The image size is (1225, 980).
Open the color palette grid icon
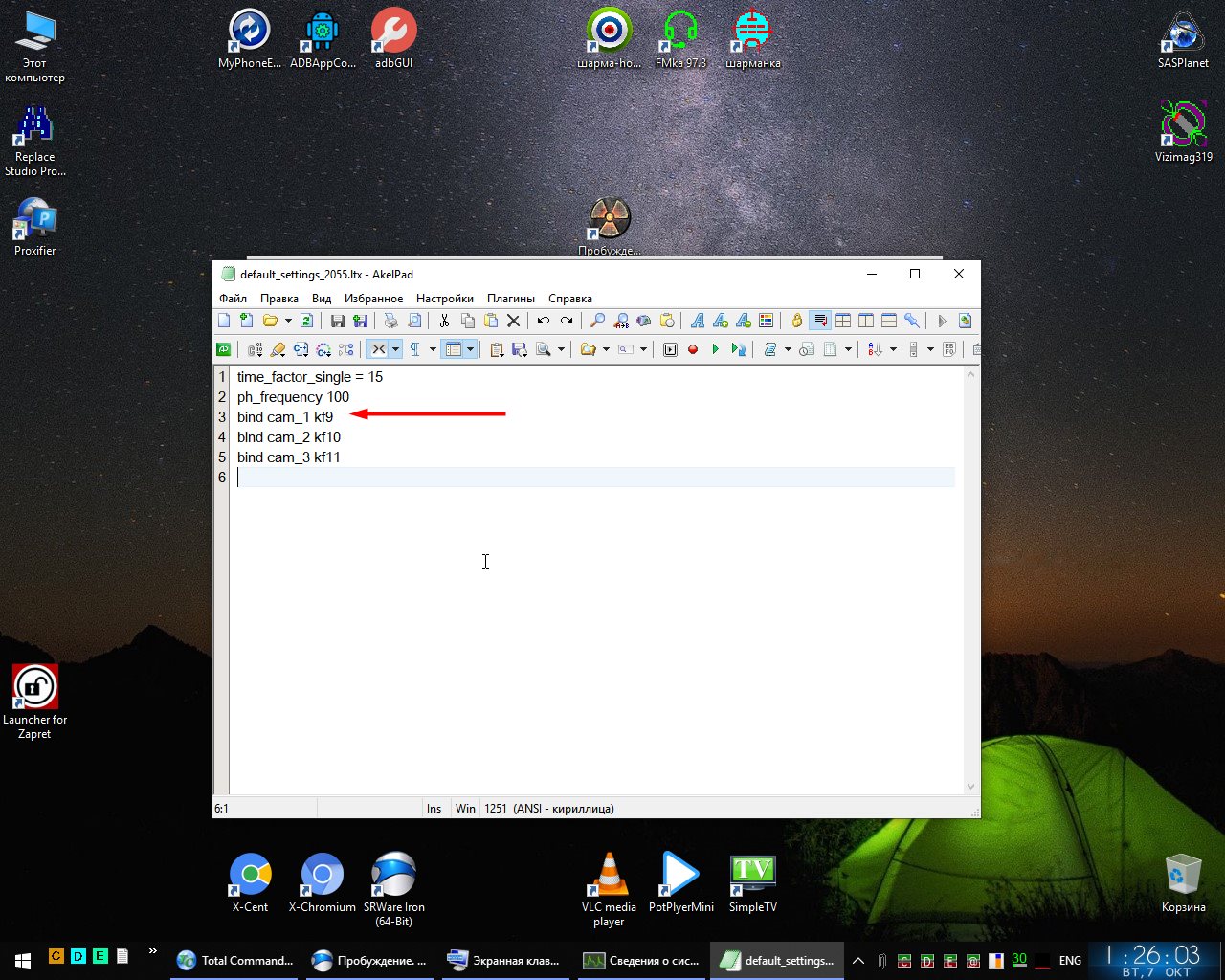click(766, 322)
